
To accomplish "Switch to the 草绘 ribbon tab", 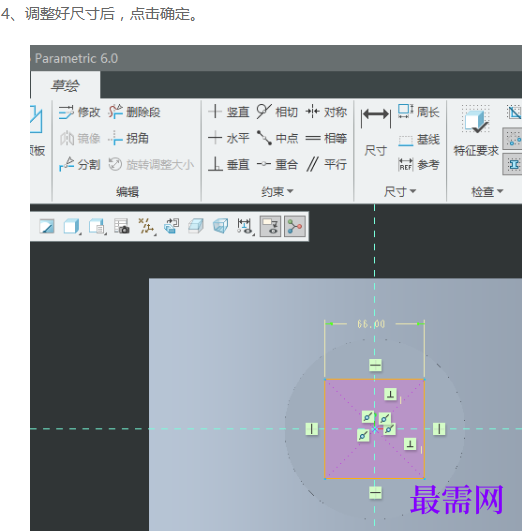I will coord(65,85).
